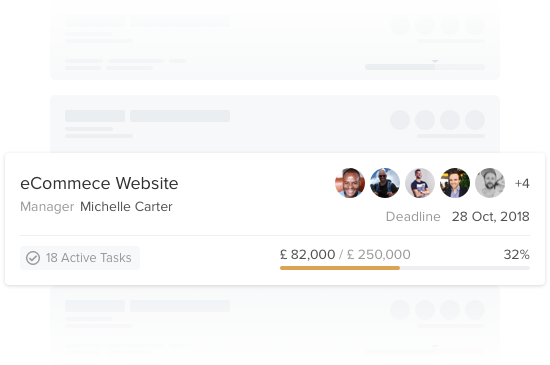Viewport: 550px width, 365px height.
Task: Select the faded placeholder project card above
Action: [x=275, y=124]
